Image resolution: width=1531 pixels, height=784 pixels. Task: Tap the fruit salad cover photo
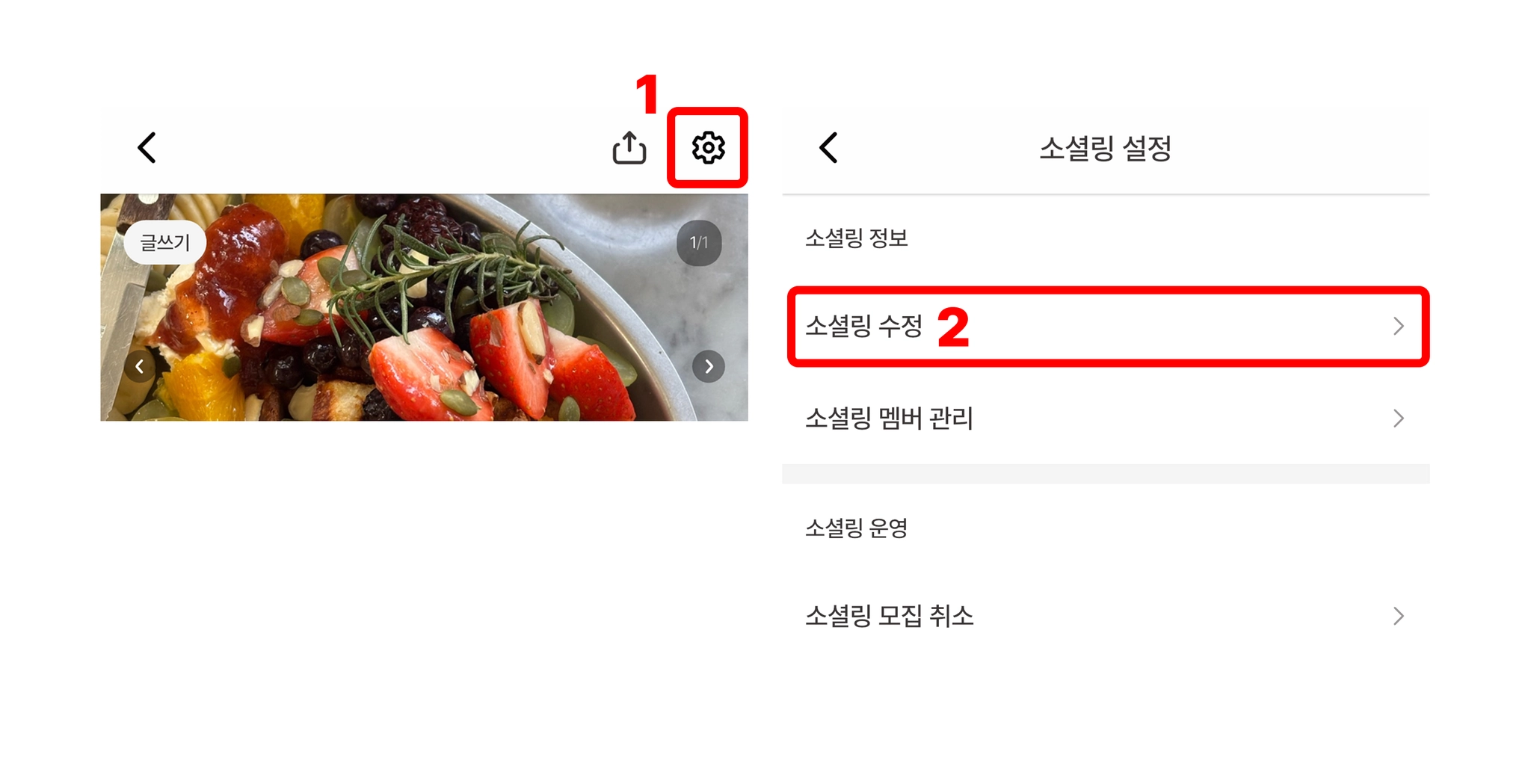(x=424, y=307)
